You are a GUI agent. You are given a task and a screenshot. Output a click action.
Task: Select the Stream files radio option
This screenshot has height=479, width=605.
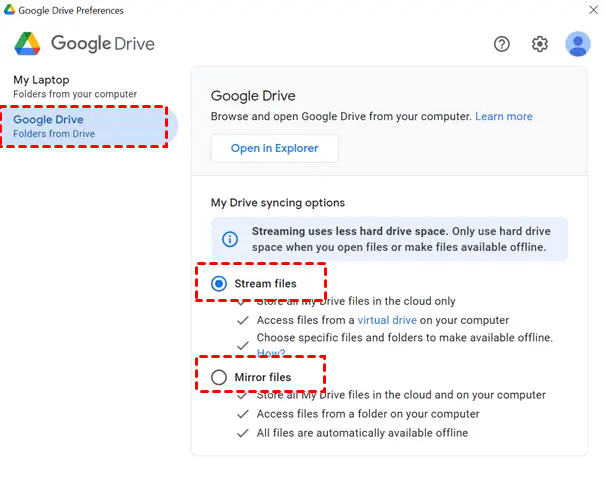point(220,284)
